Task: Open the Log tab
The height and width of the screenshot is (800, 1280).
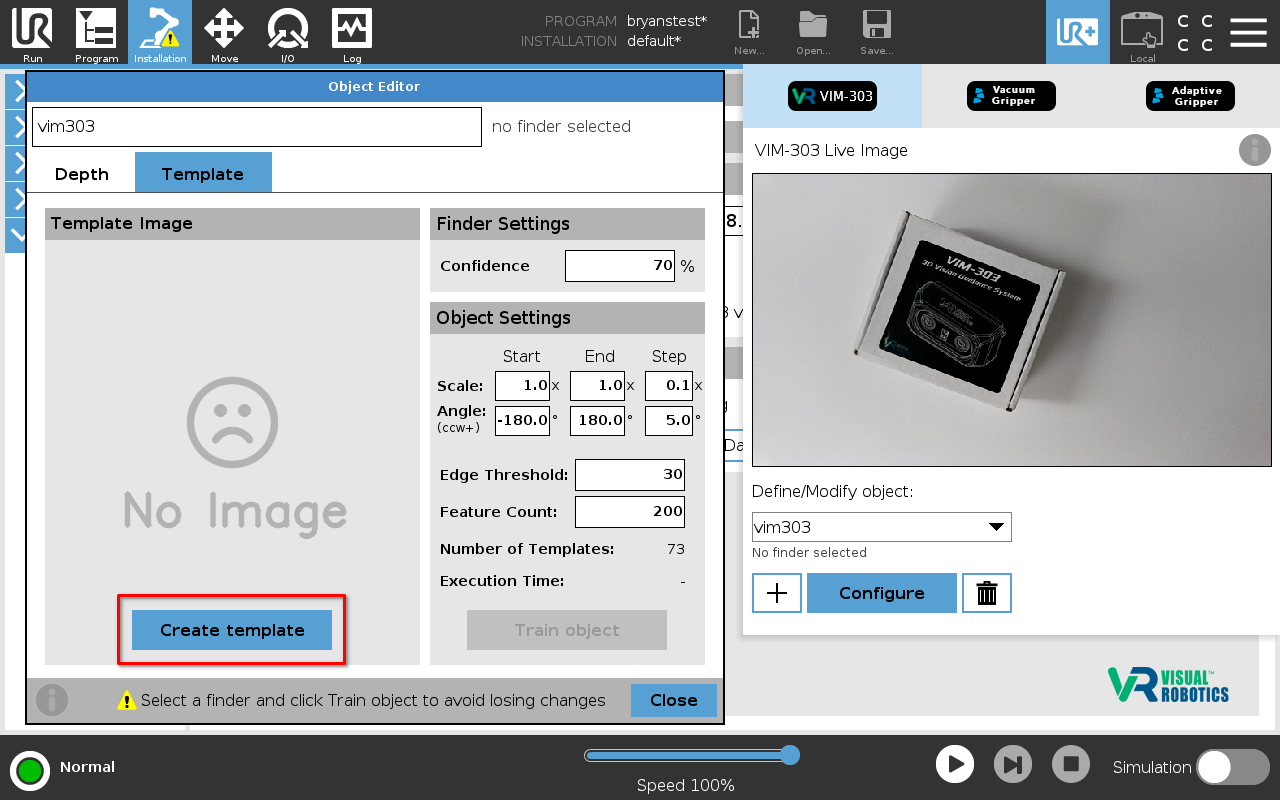Action: (352, 33)
